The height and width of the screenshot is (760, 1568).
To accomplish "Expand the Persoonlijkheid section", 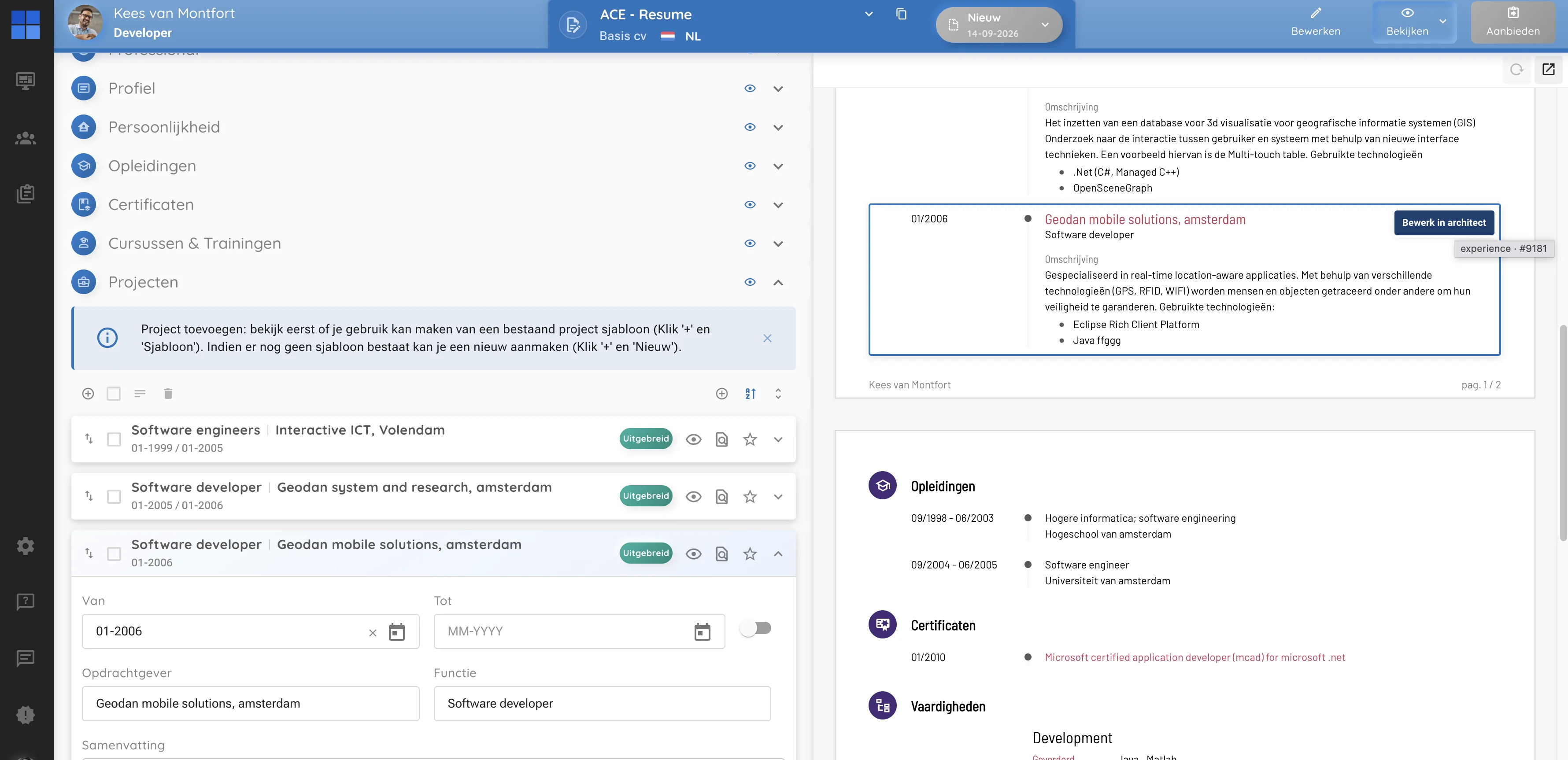I will pyautogui.click(x=778, y=127).
